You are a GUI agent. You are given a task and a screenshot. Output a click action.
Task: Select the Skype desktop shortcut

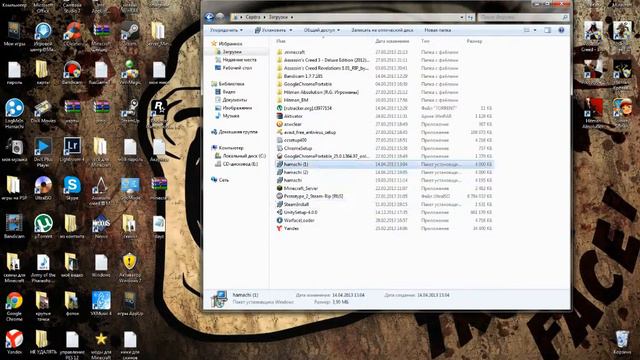tap(72, 189)
